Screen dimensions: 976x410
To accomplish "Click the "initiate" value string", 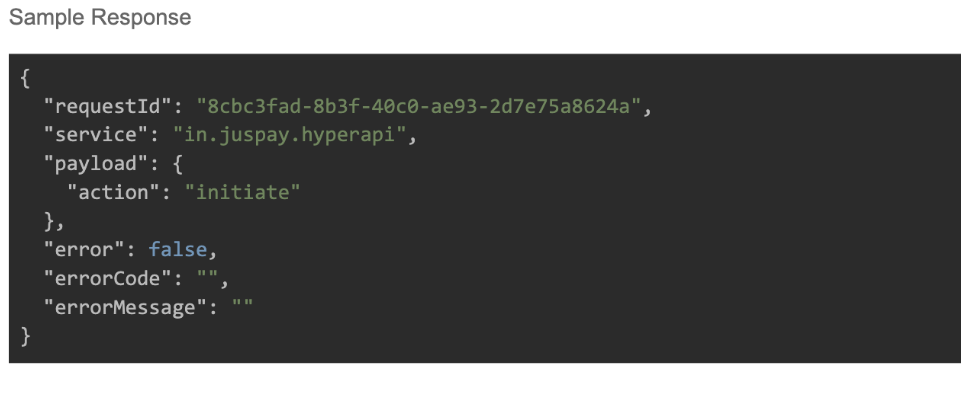I will [x=240, y=192].
